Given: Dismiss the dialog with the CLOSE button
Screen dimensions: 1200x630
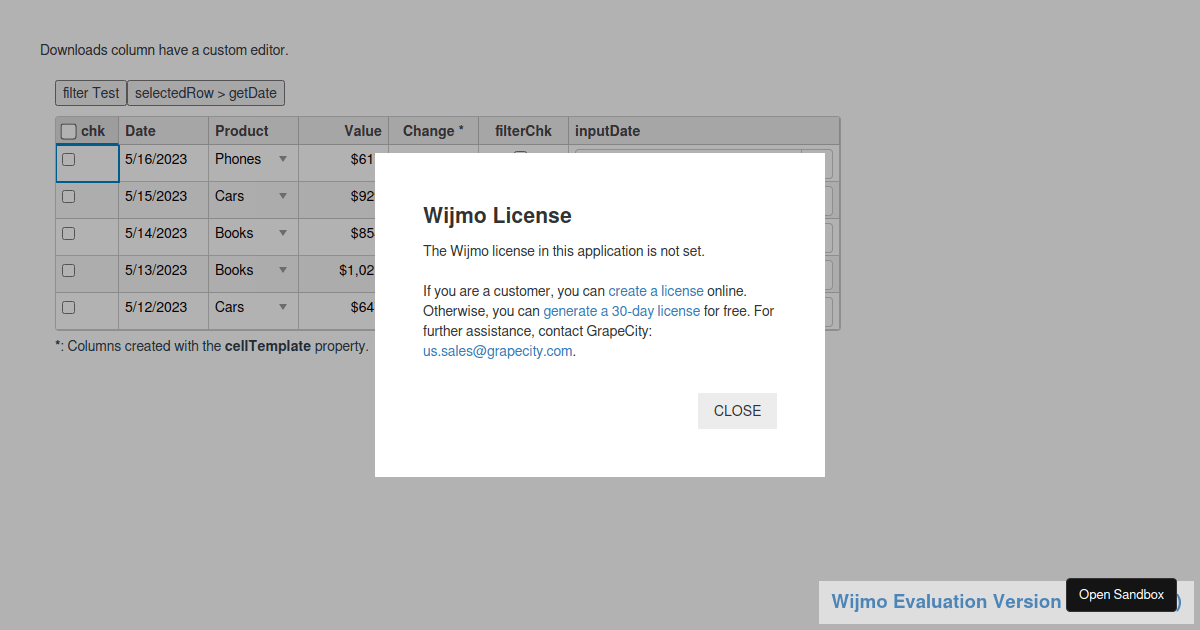Looking at the screenshot, I should point(737,410).
